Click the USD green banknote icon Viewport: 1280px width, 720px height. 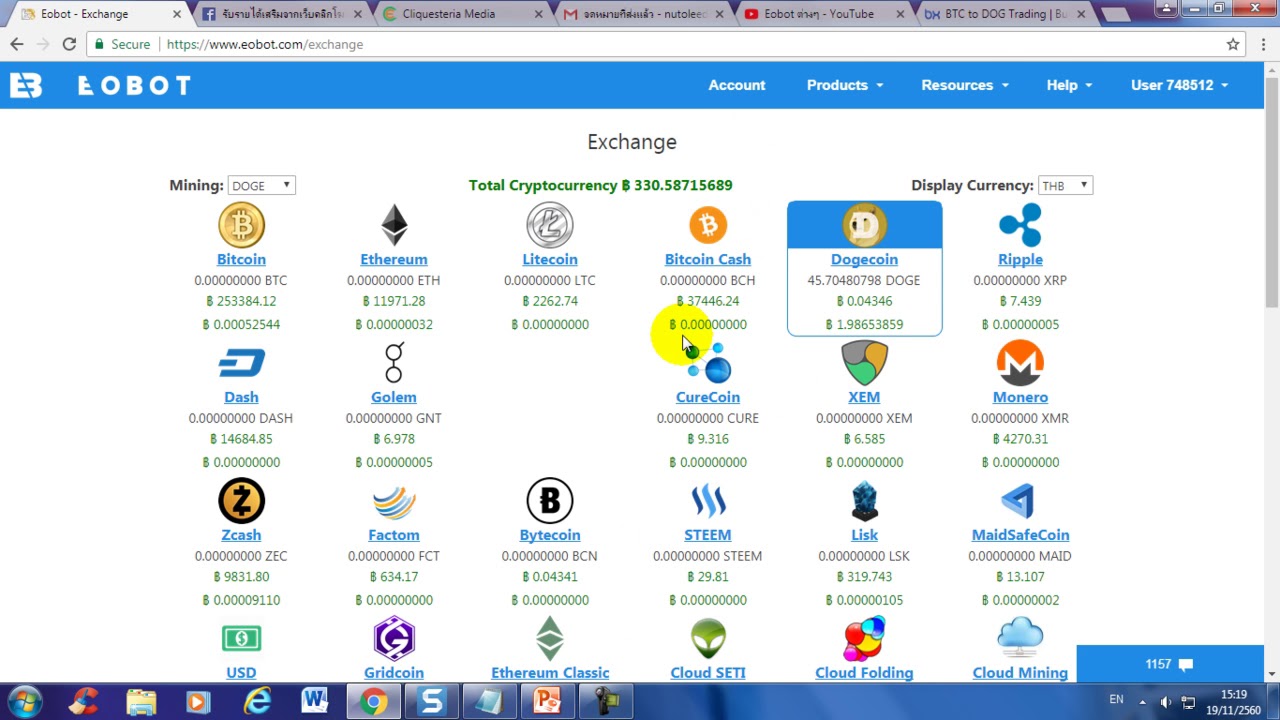241,638
